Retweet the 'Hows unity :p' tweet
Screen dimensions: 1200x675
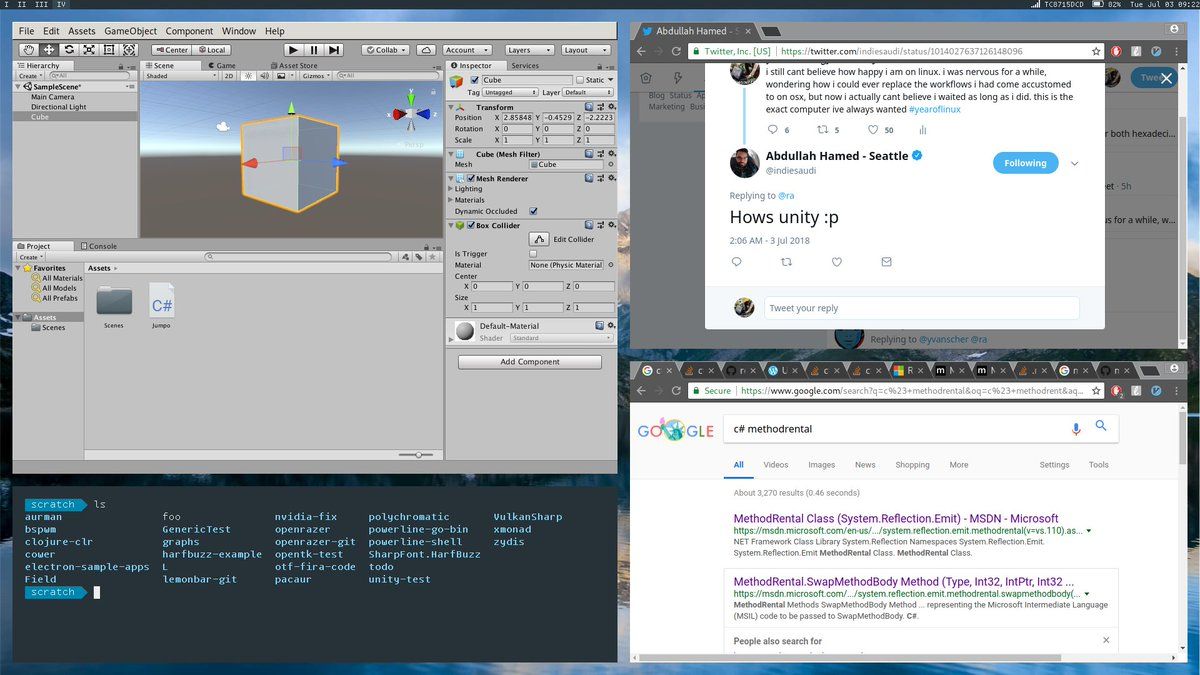tap(786, 262)
